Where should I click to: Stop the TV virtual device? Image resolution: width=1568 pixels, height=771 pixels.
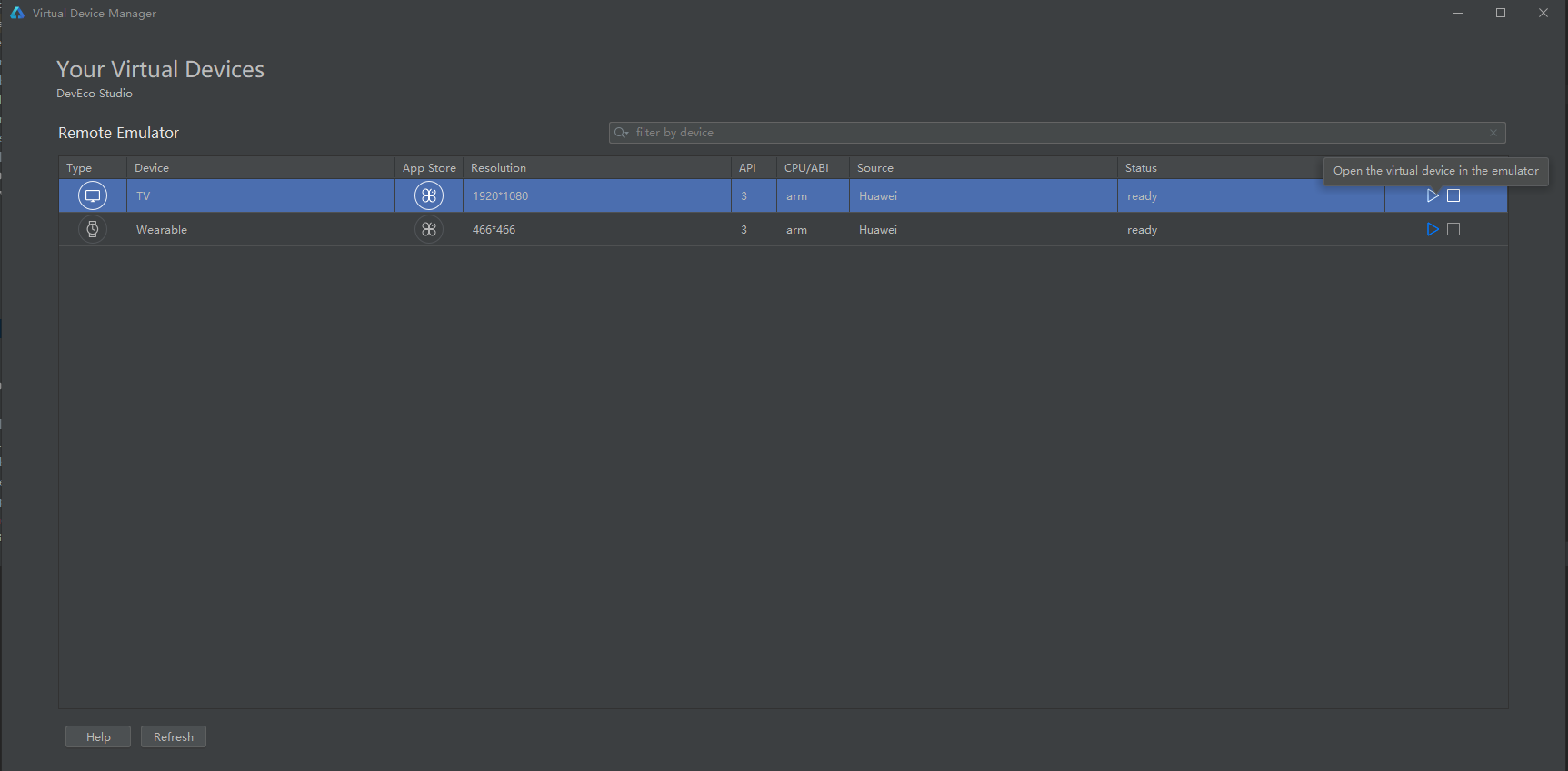pos(1453,195)
